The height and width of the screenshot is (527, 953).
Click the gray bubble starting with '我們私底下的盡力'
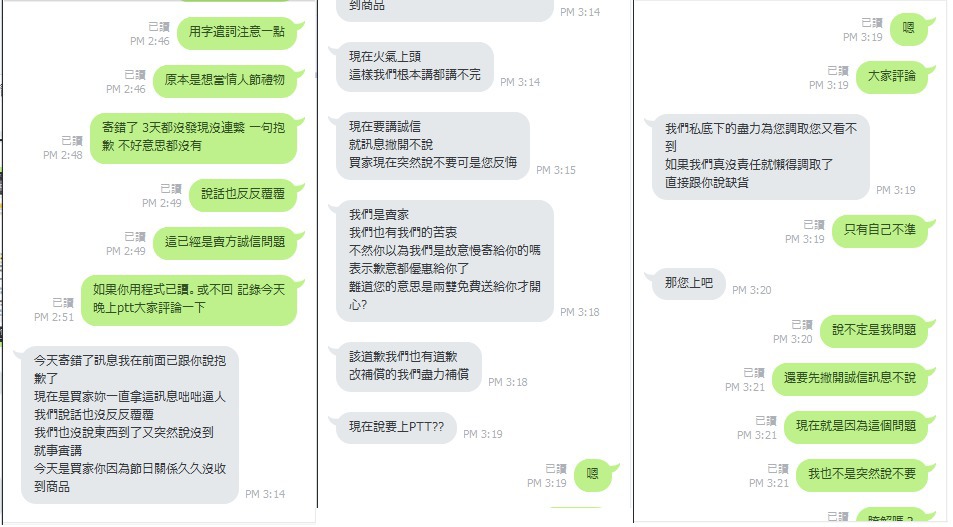point(761,156)
